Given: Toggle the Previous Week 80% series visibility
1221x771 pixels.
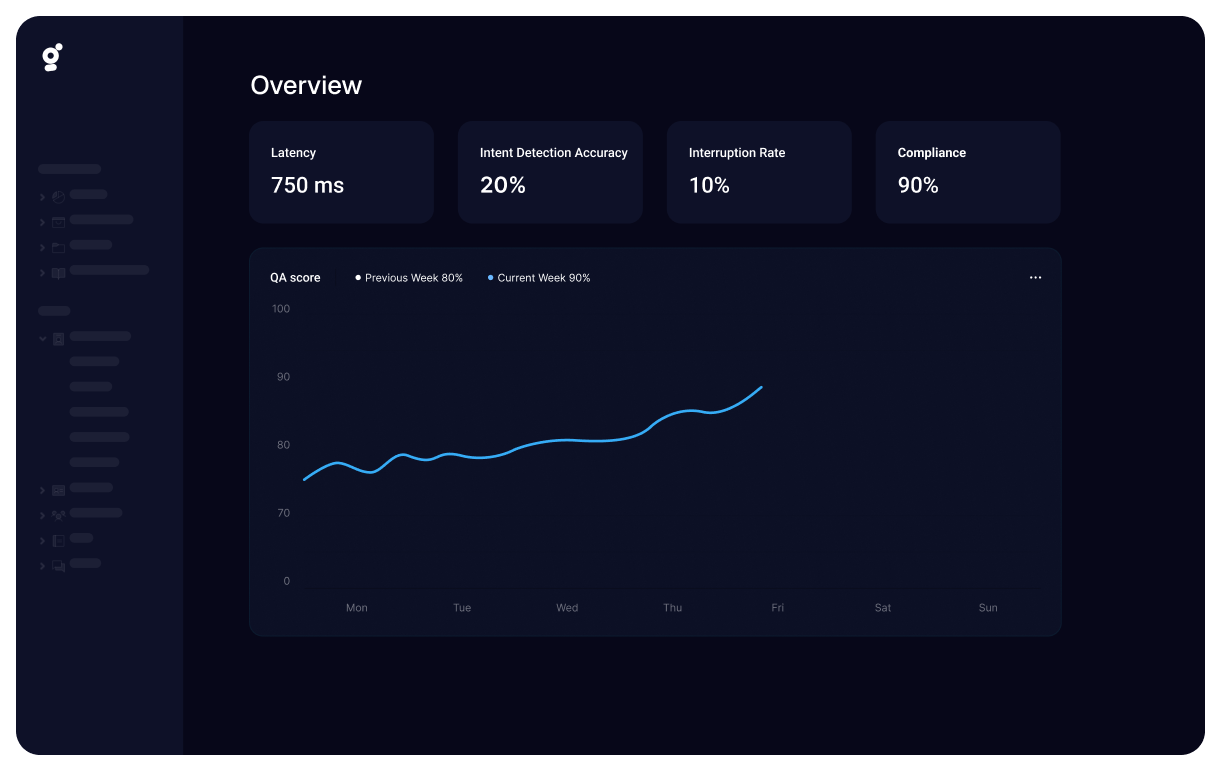Looking at the screenshot, I should point(408,278).
